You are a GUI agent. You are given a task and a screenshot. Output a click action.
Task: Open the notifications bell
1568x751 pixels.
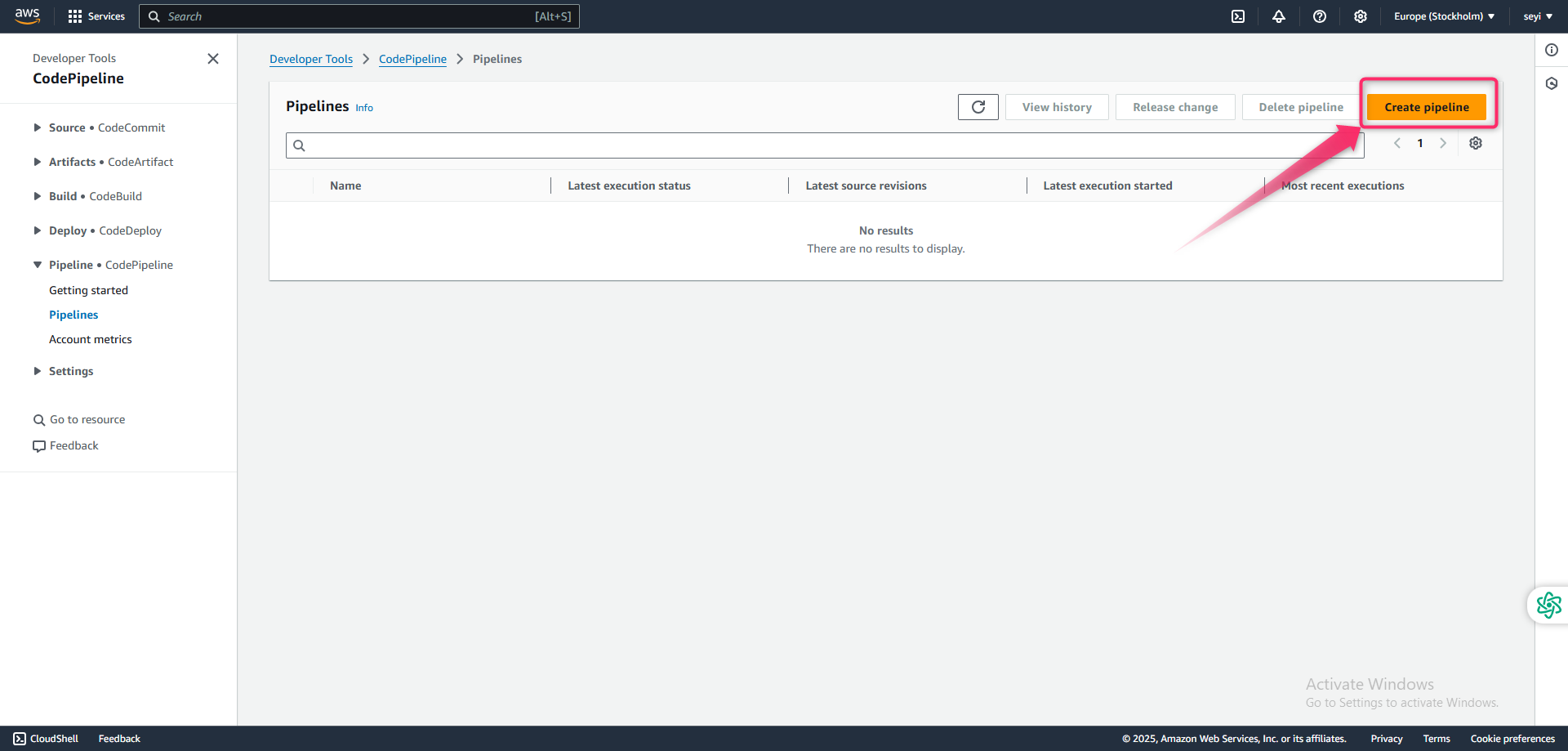coord(1279,16)
